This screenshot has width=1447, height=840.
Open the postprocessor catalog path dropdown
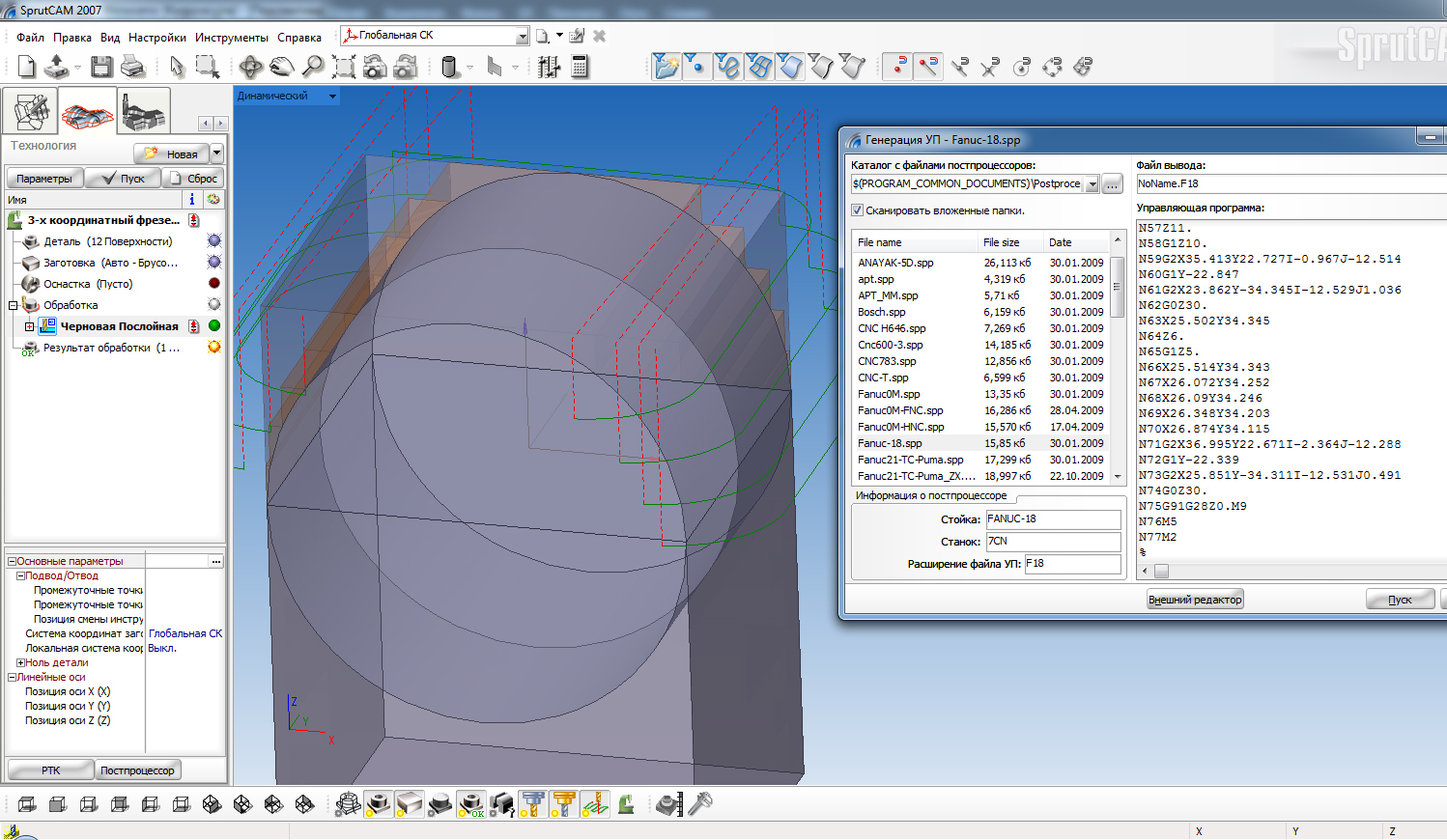[x=1092, y=184]
